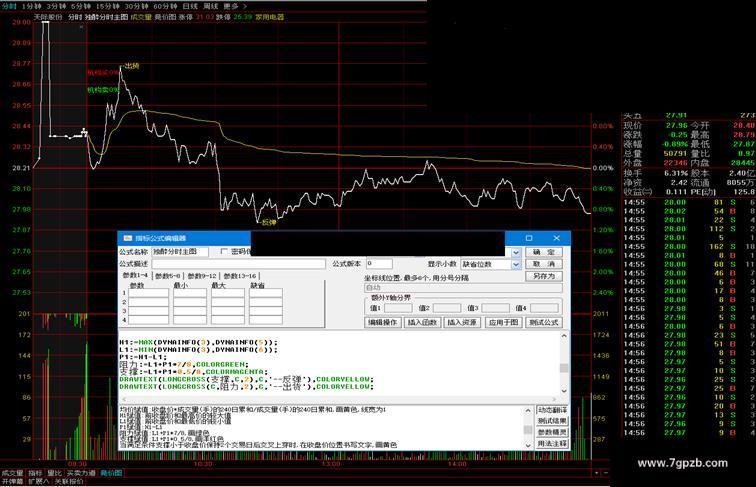Viewport: 756px width, 487px height.
Task: Click parameter row 1 最小 field
Action: [x=190, y=293]
